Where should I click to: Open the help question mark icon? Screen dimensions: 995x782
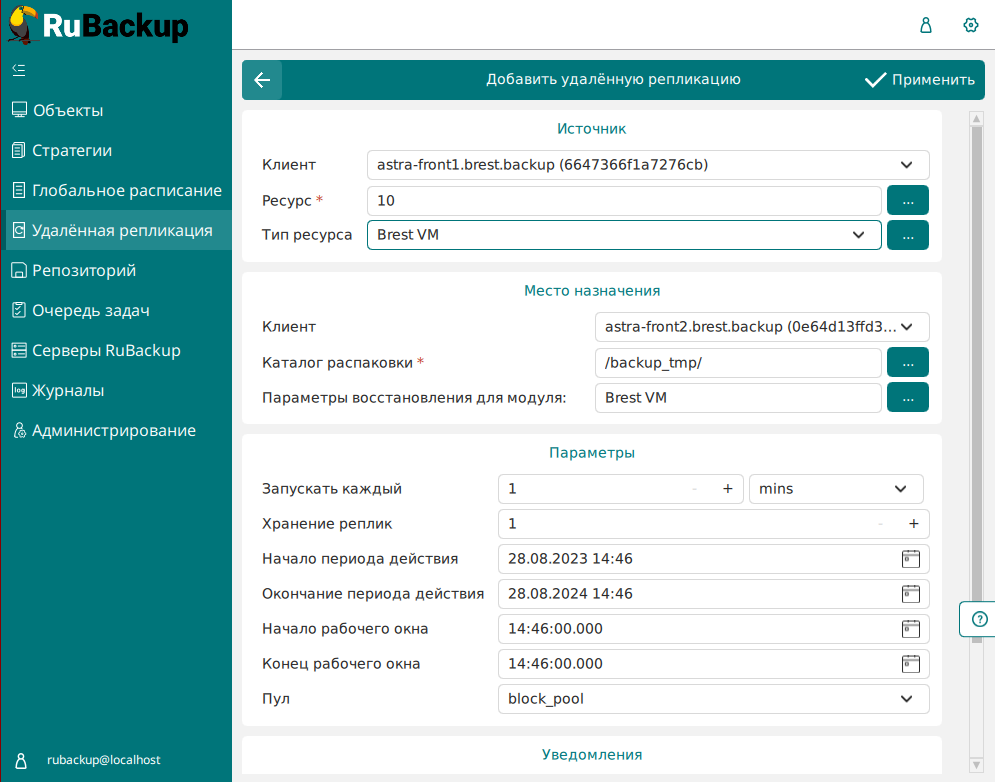tap(979, 619)
